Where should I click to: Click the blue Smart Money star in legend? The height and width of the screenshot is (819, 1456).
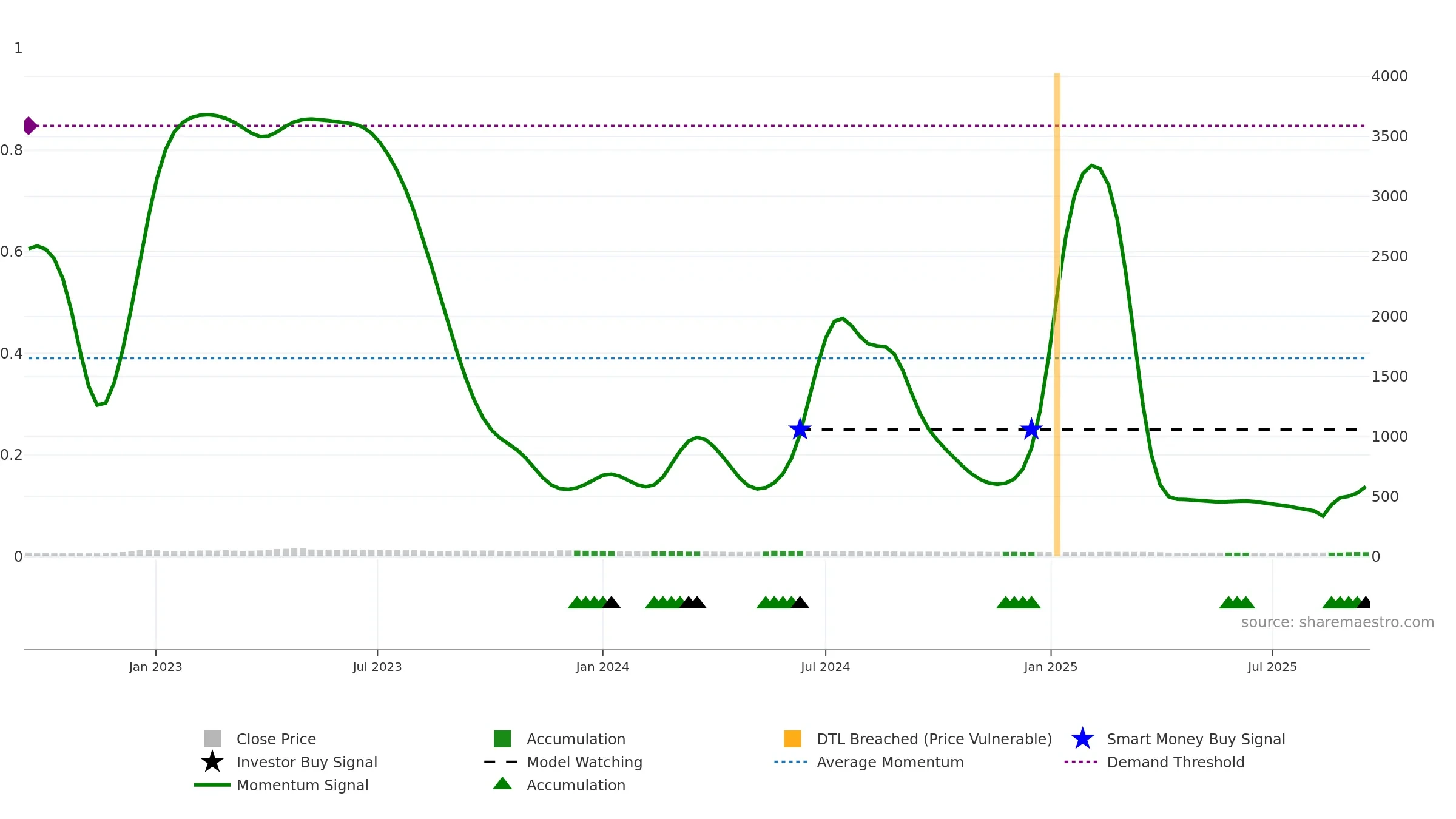tap(1082, 739)
